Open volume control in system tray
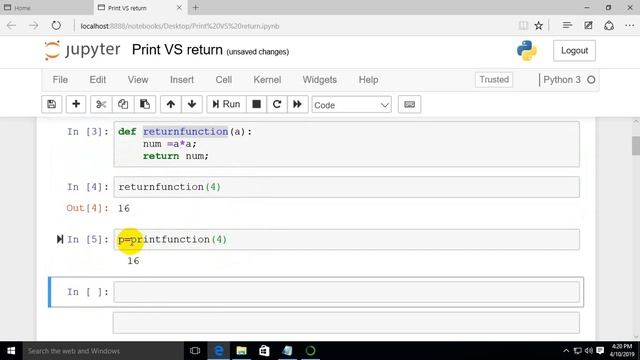This screenshot has height=360, width=640. tap(589, 351)
